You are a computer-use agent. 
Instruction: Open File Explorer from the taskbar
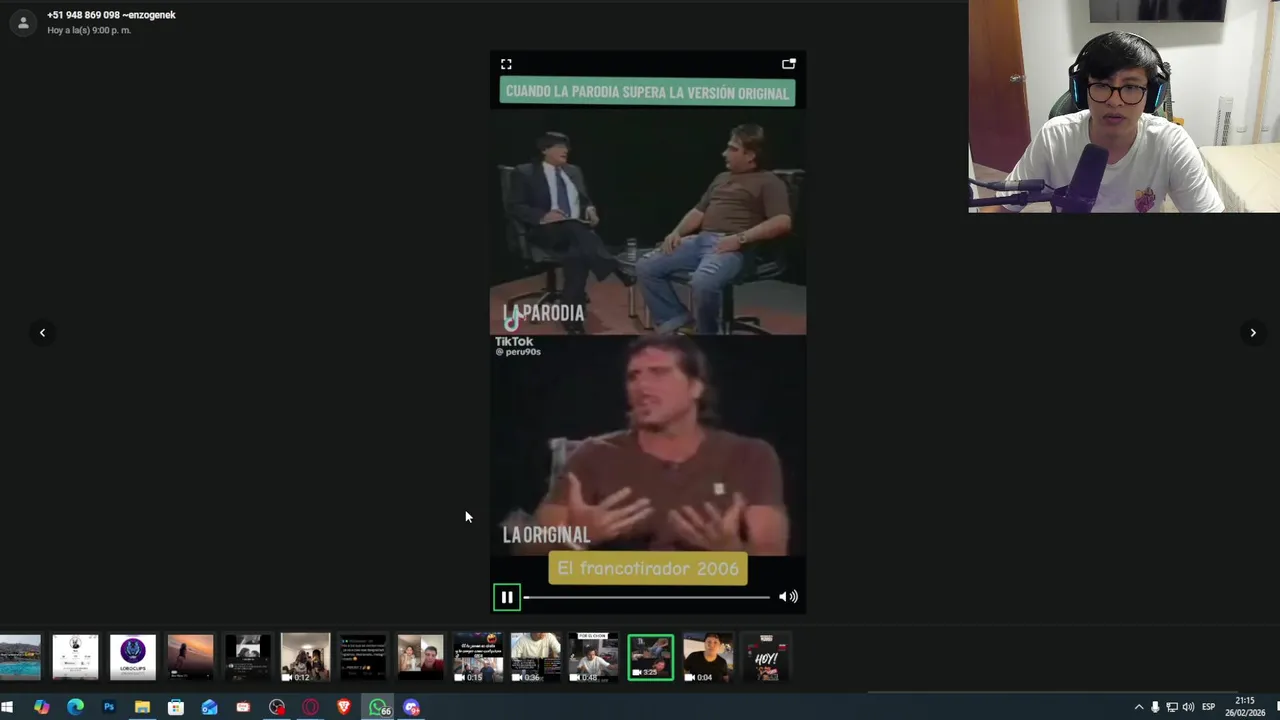[x=142, y=707]
